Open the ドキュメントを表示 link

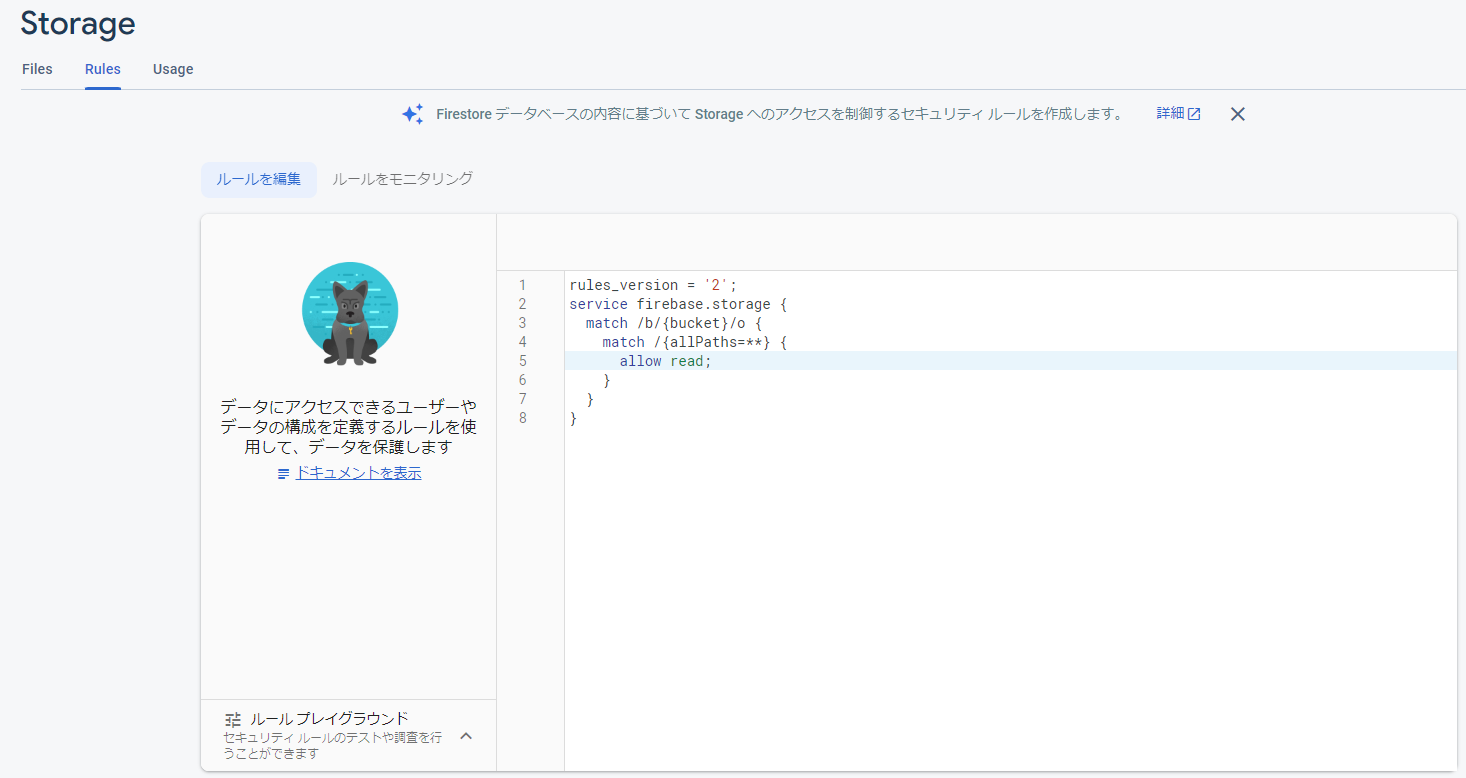(358, 473)
